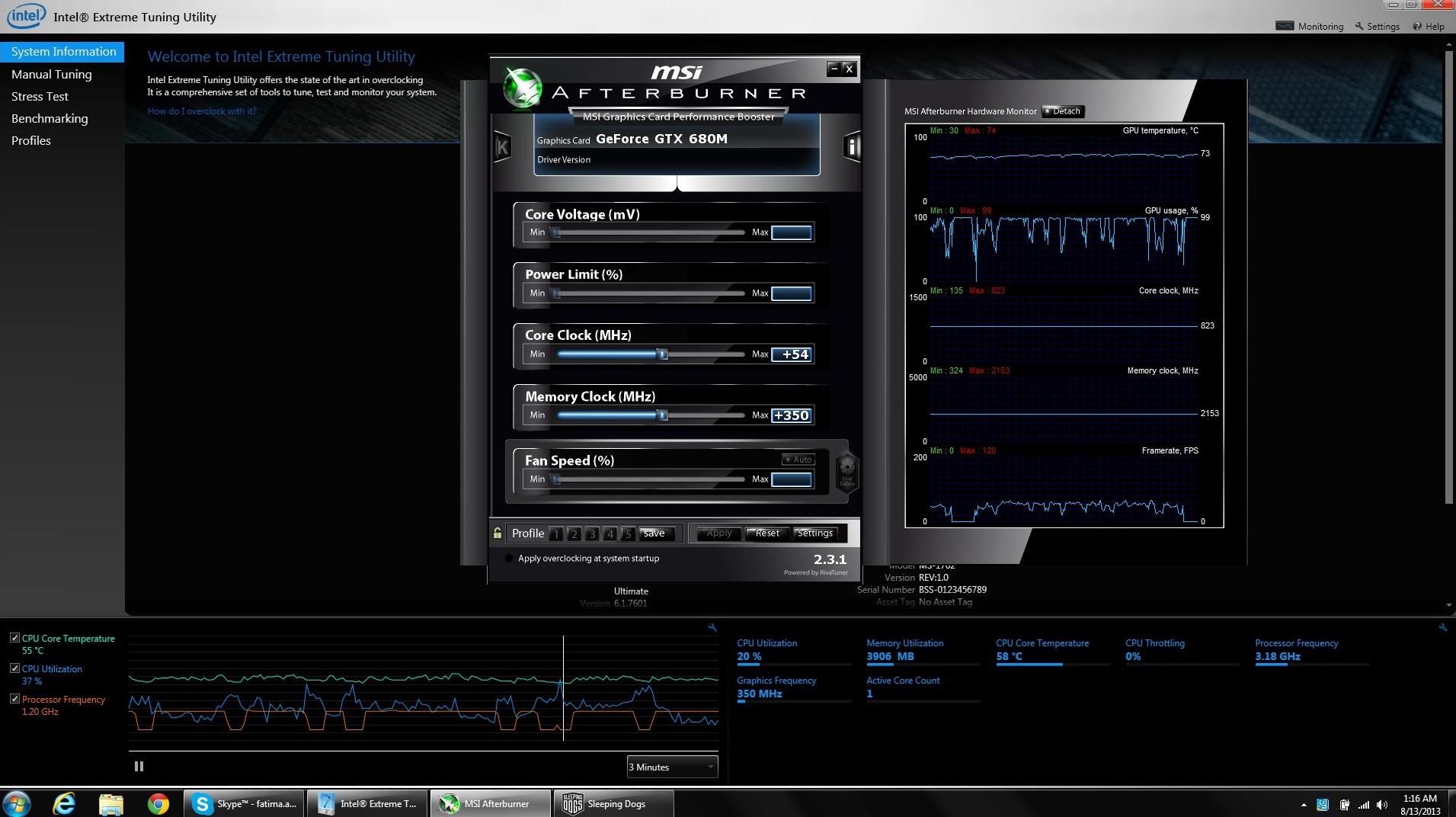Screen dimensions: 1456x817
Task: Select Afterburner profile slot 1
Action: pos(556,533)
